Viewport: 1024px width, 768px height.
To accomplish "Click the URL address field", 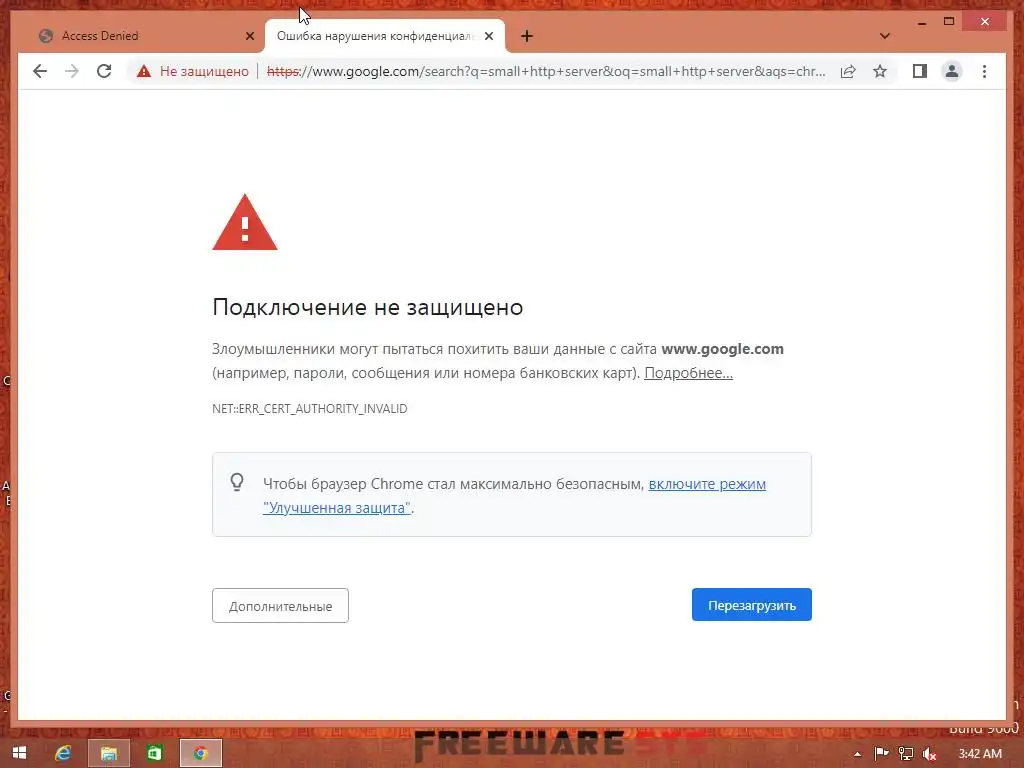I will coord(545,71).
